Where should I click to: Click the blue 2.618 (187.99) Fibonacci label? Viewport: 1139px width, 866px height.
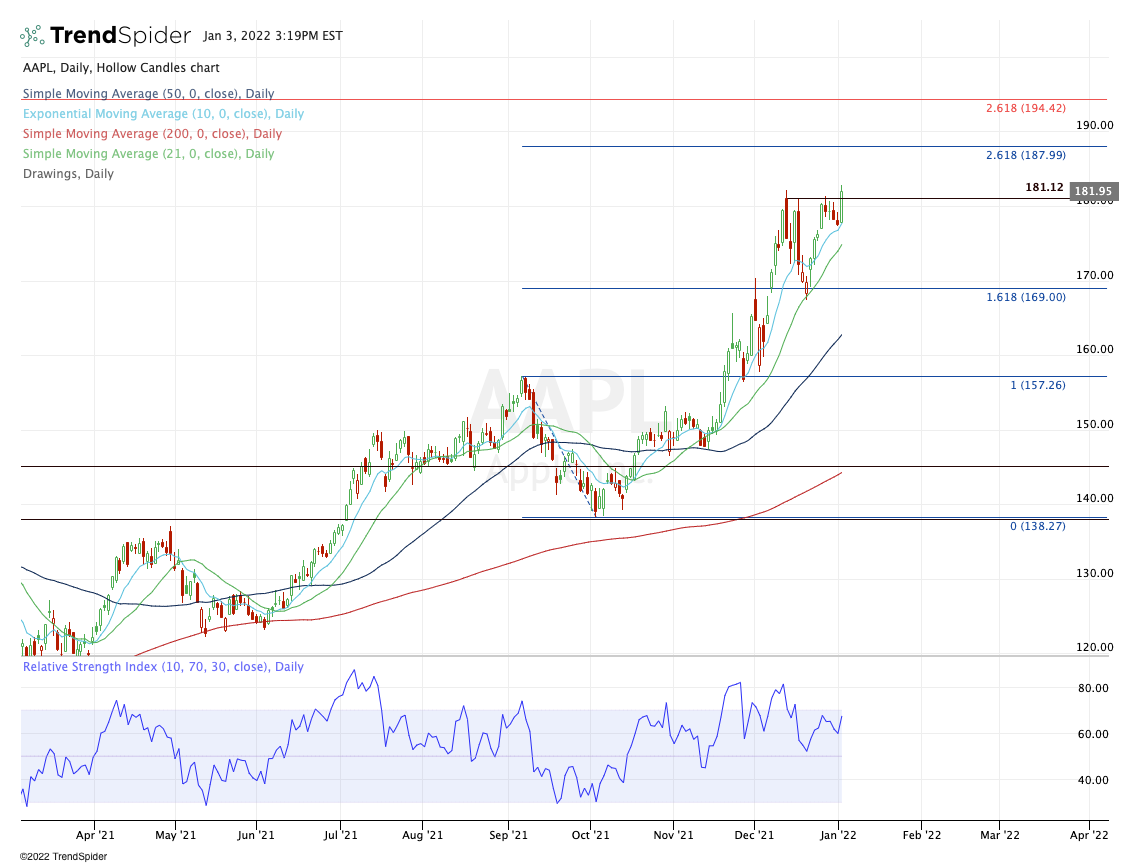click(1026, 155)
